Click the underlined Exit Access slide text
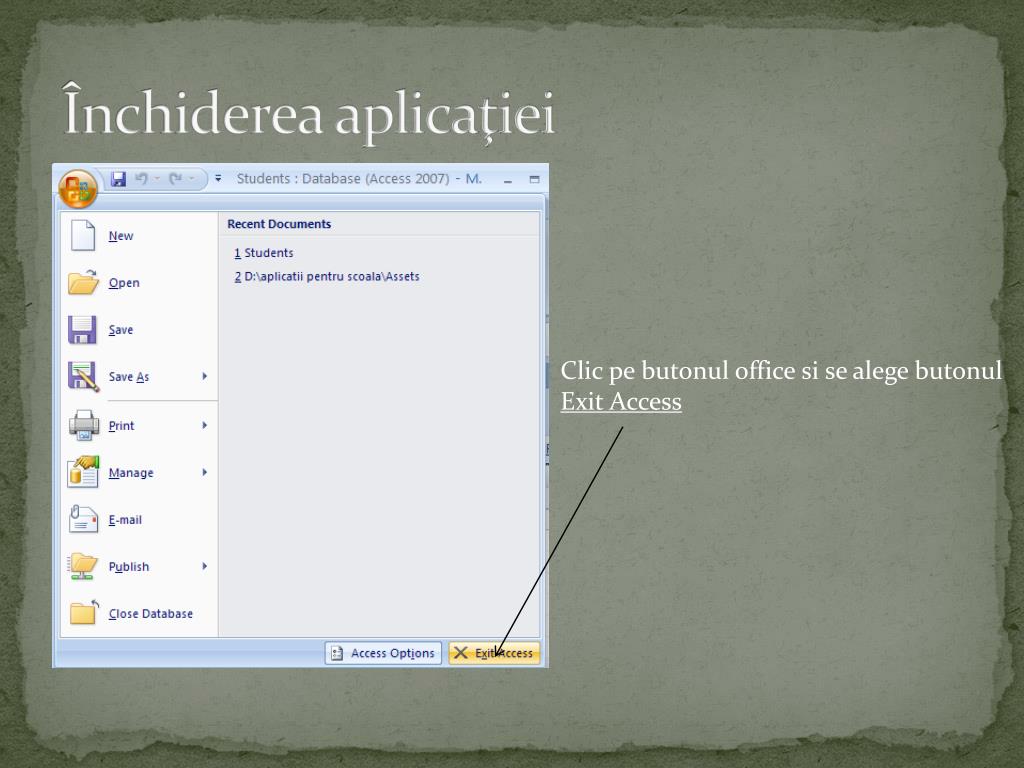Image resolution: width=1024 pixels, height=768 pixels. coord(621,402)
